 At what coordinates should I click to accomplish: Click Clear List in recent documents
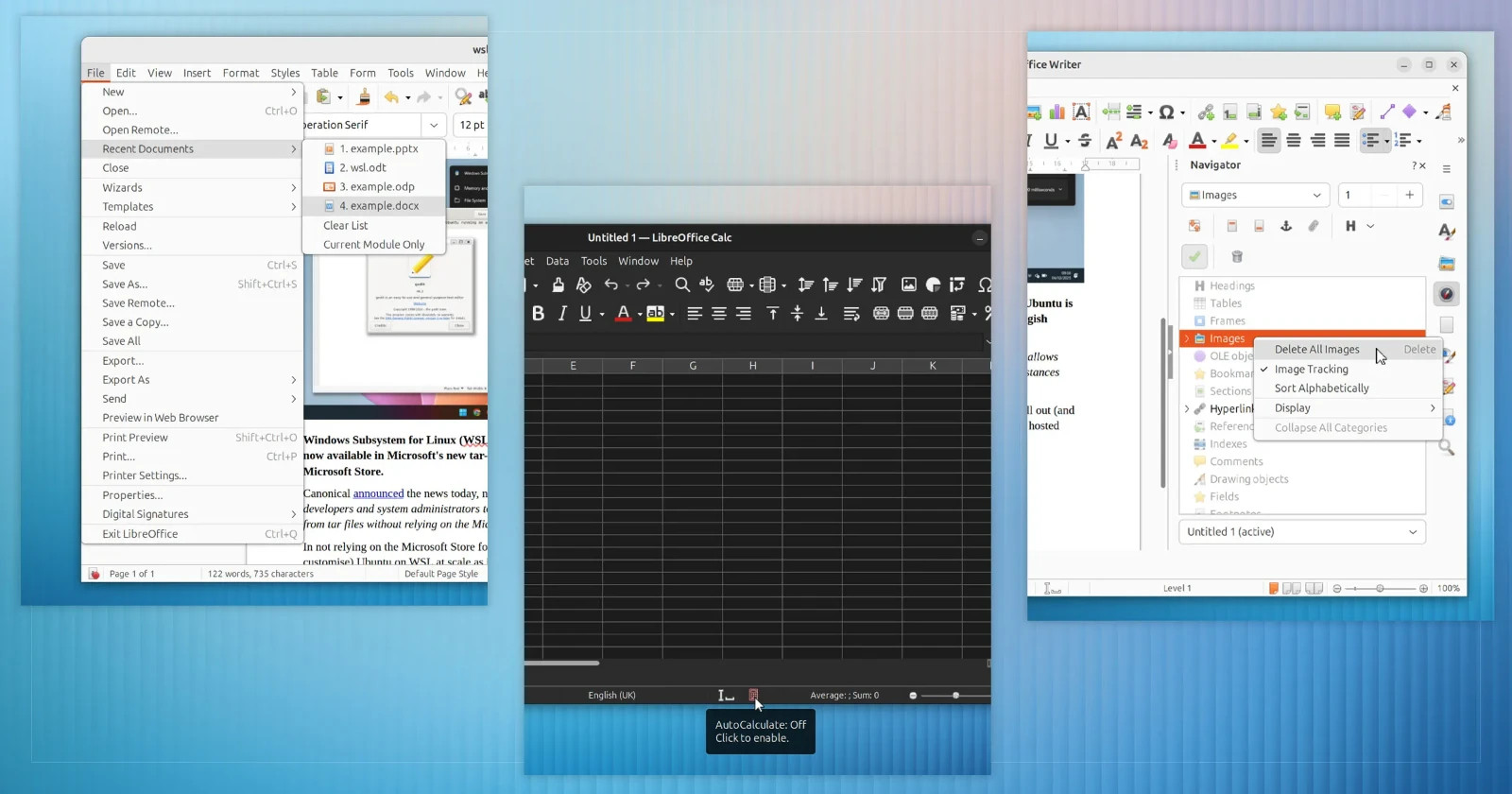(x=374, y=226)
